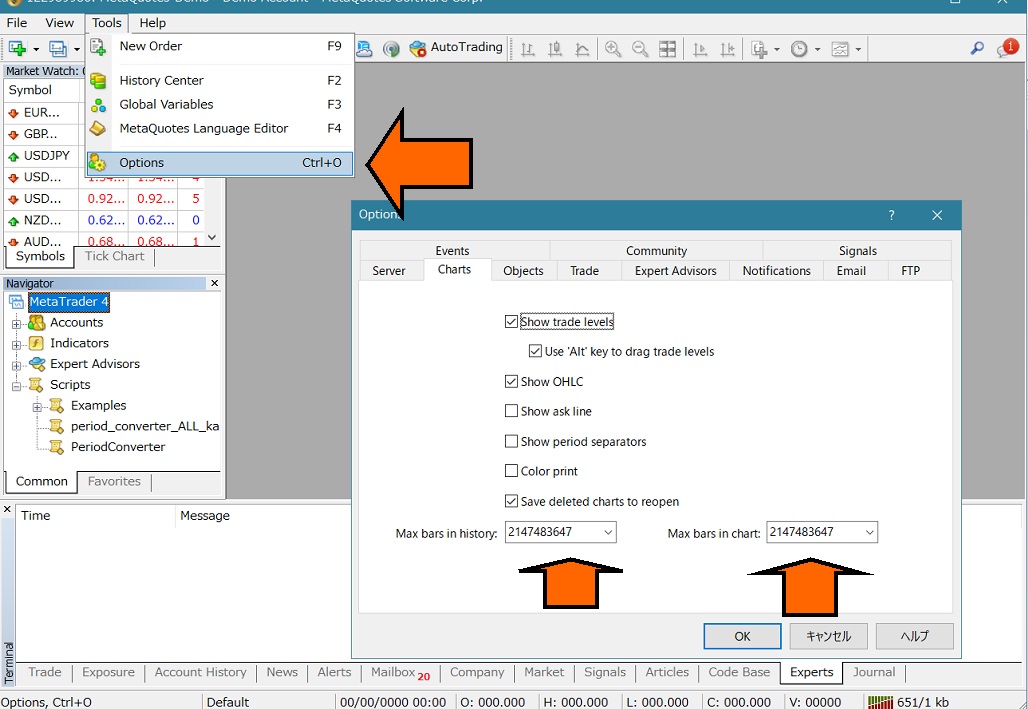1028x709 pixels.
Task: Open the search magnifier in toolbar
Action: pos(977,49)
